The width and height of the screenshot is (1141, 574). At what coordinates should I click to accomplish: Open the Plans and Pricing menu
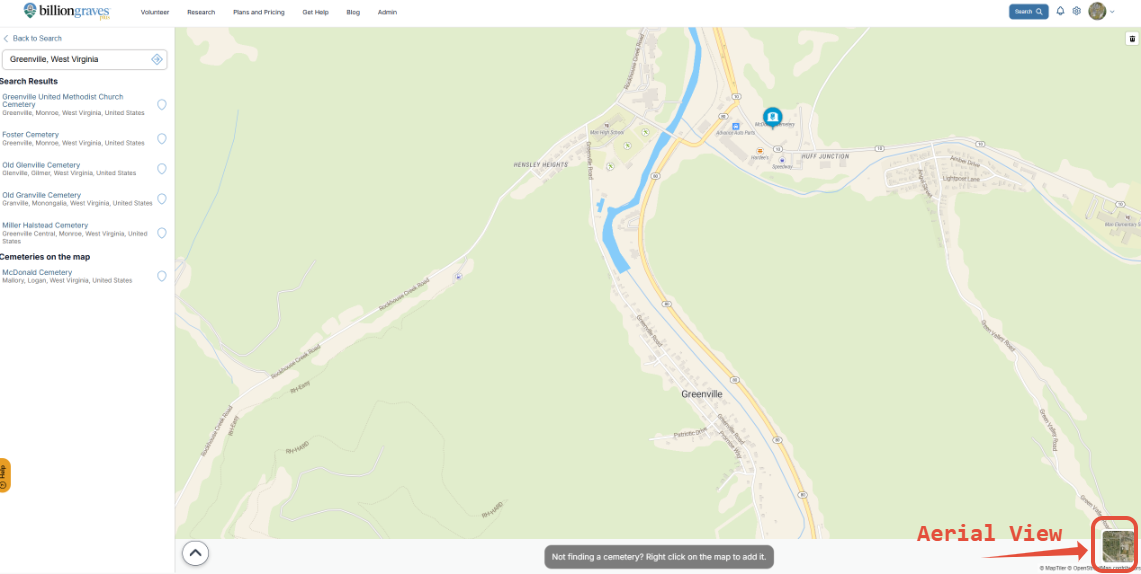259,12
